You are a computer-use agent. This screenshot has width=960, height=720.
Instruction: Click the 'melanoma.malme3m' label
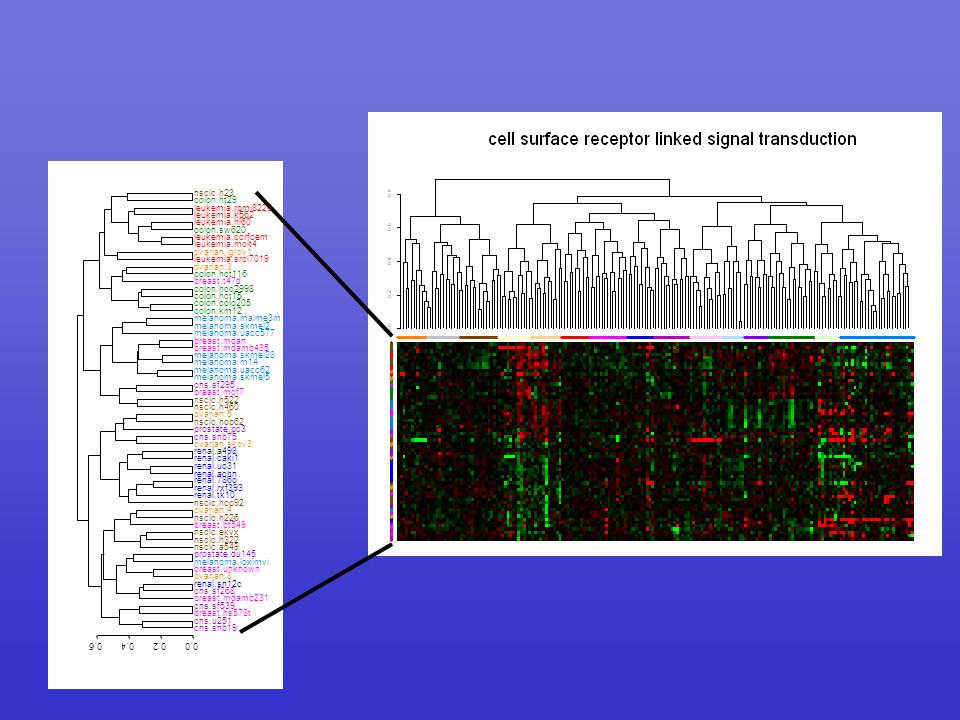tap(237, 318)
